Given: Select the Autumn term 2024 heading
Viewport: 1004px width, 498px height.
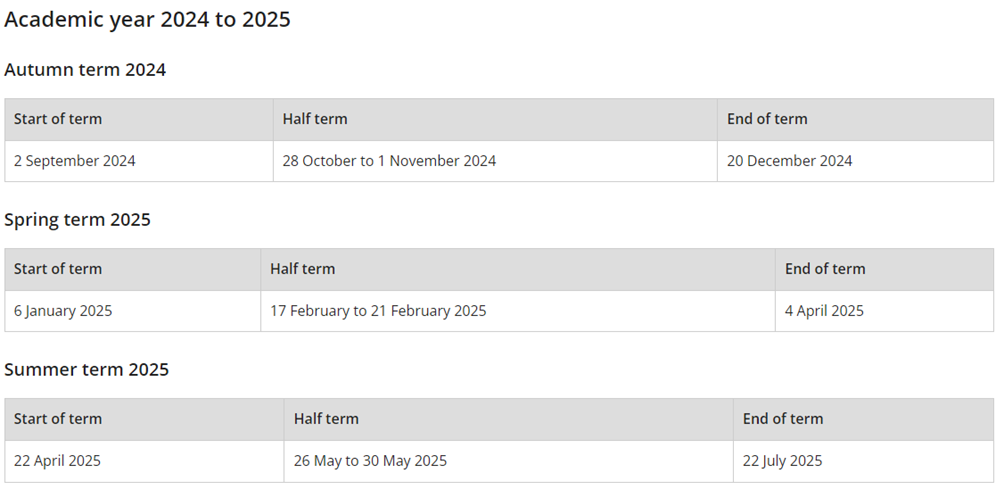Looking at the screenshot, I should pos(85,69).
